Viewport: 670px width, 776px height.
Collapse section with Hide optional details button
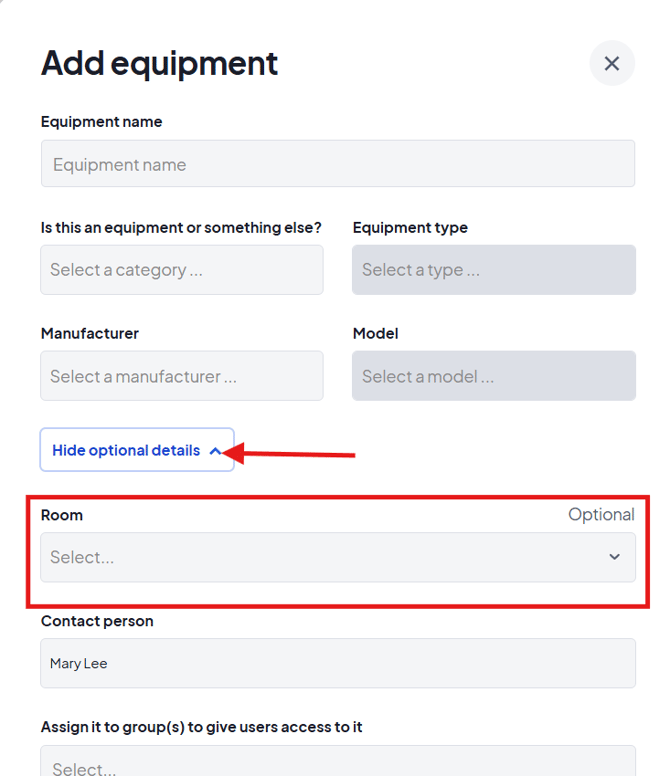136,450
